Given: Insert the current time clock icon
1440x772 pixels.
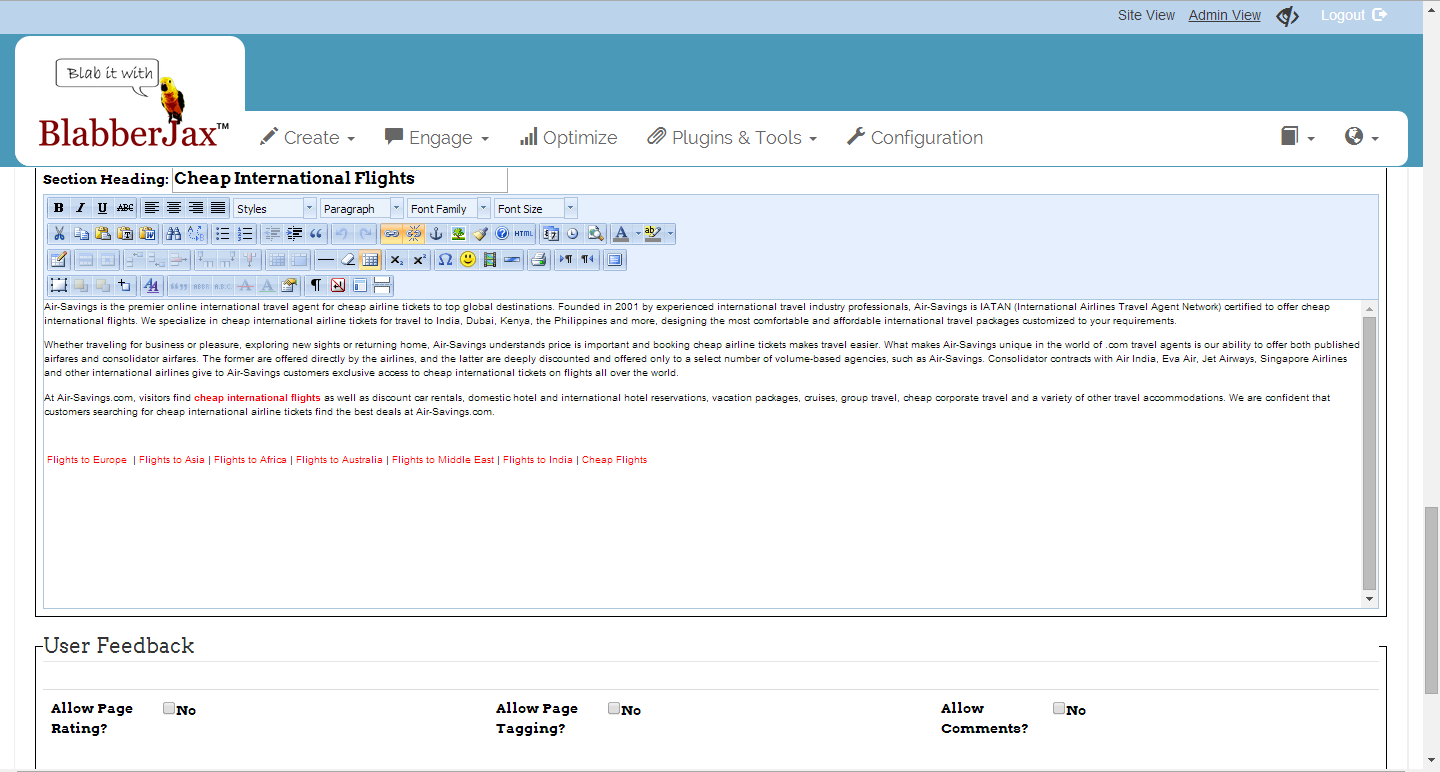Looking at the screenshot, I should 572,234.
